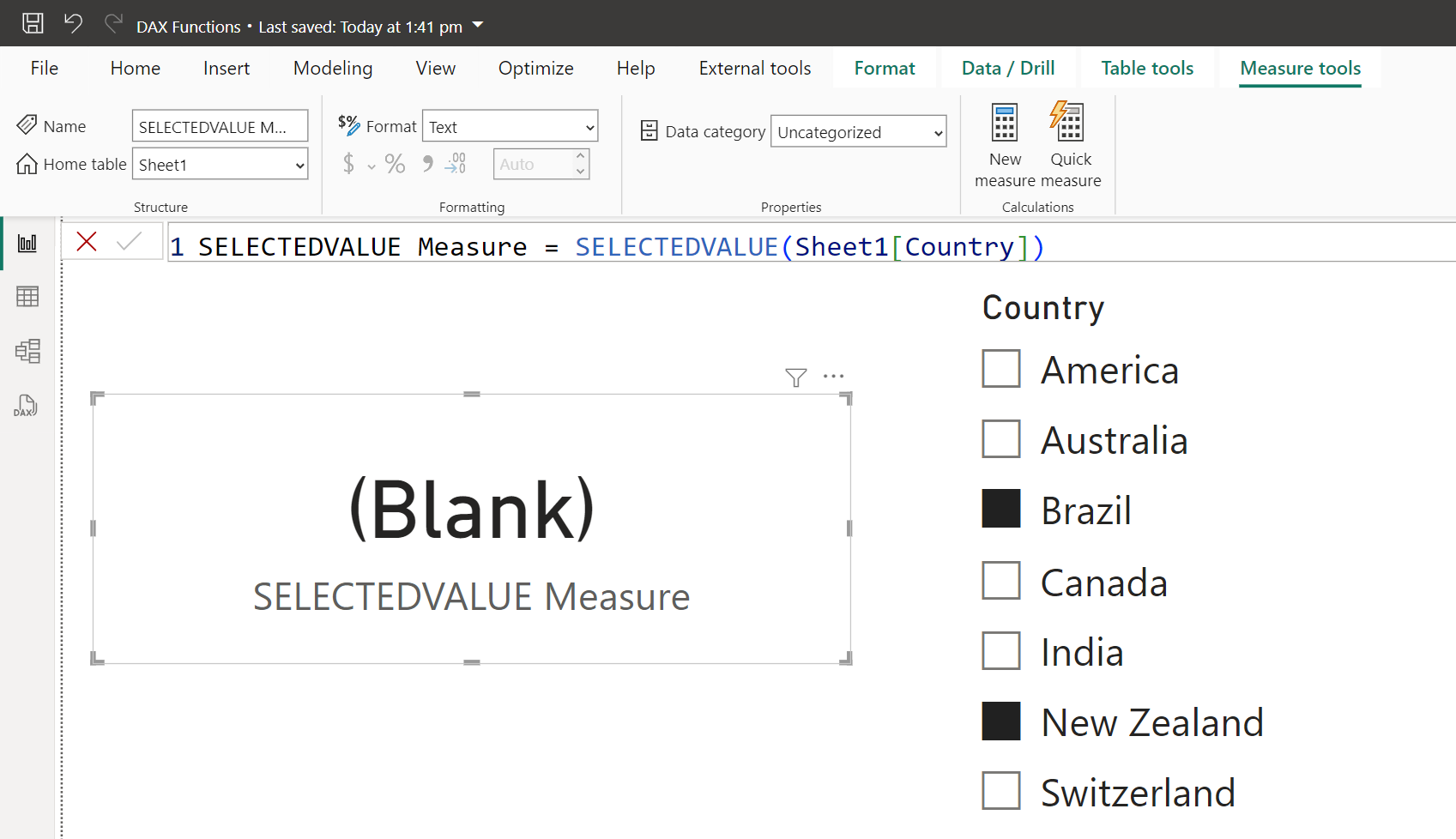Switch to Table view in left sidebar
The height and width of the screenshot is (839, 1456).
[27, 296]
